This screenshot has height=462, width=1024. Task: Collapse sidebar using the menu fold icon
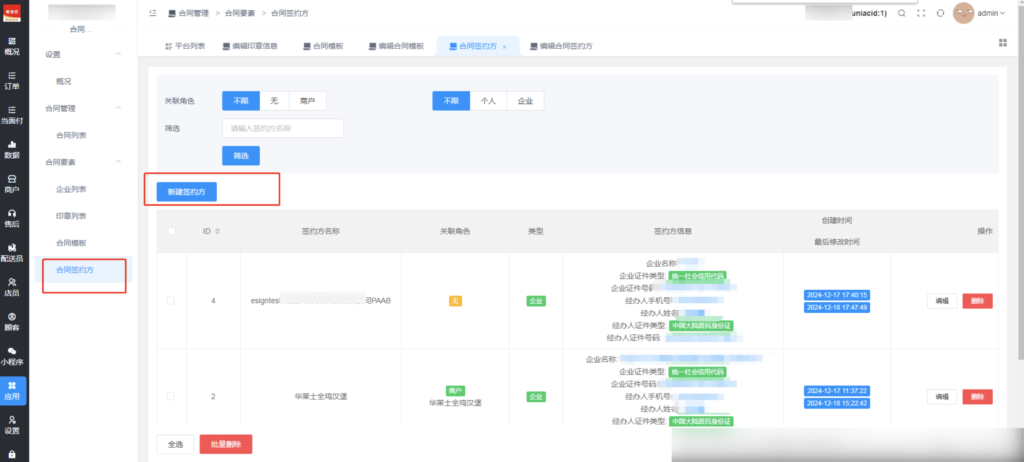coord(153,14)
